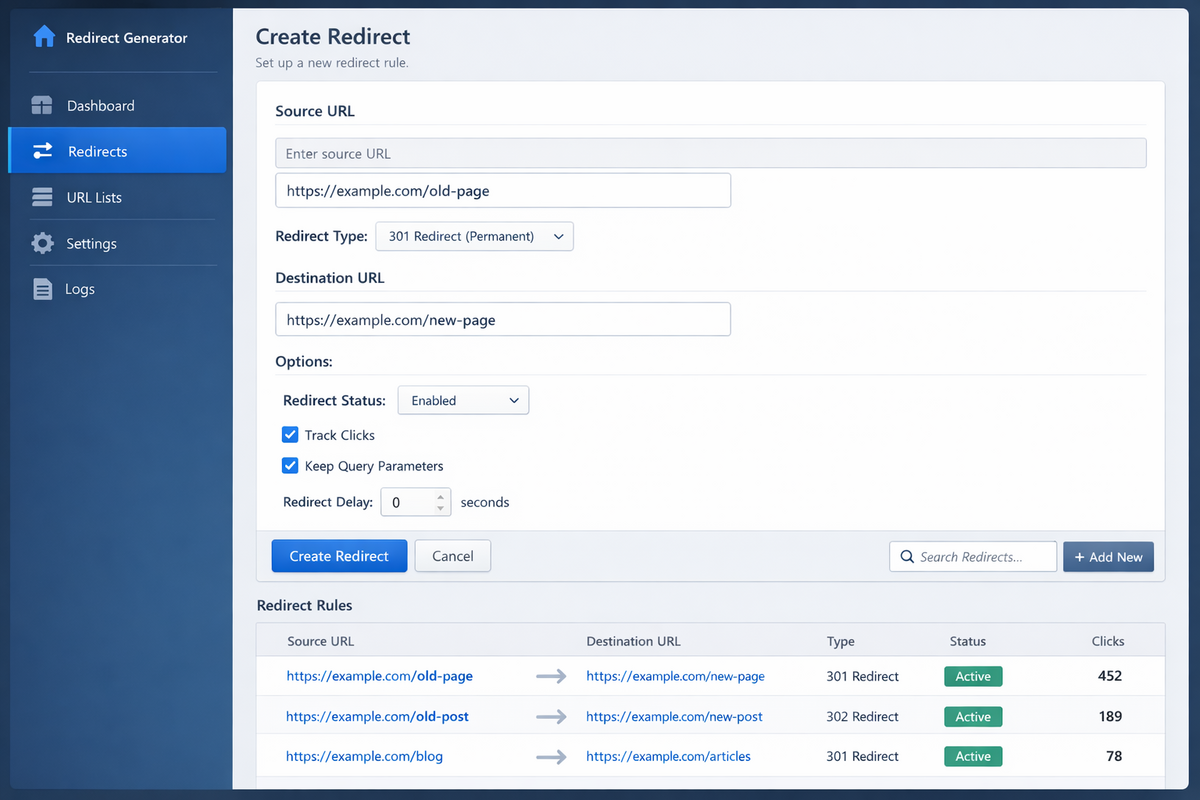
Task: Open URL Lists from the sidebar
Action: pos(94,198)
